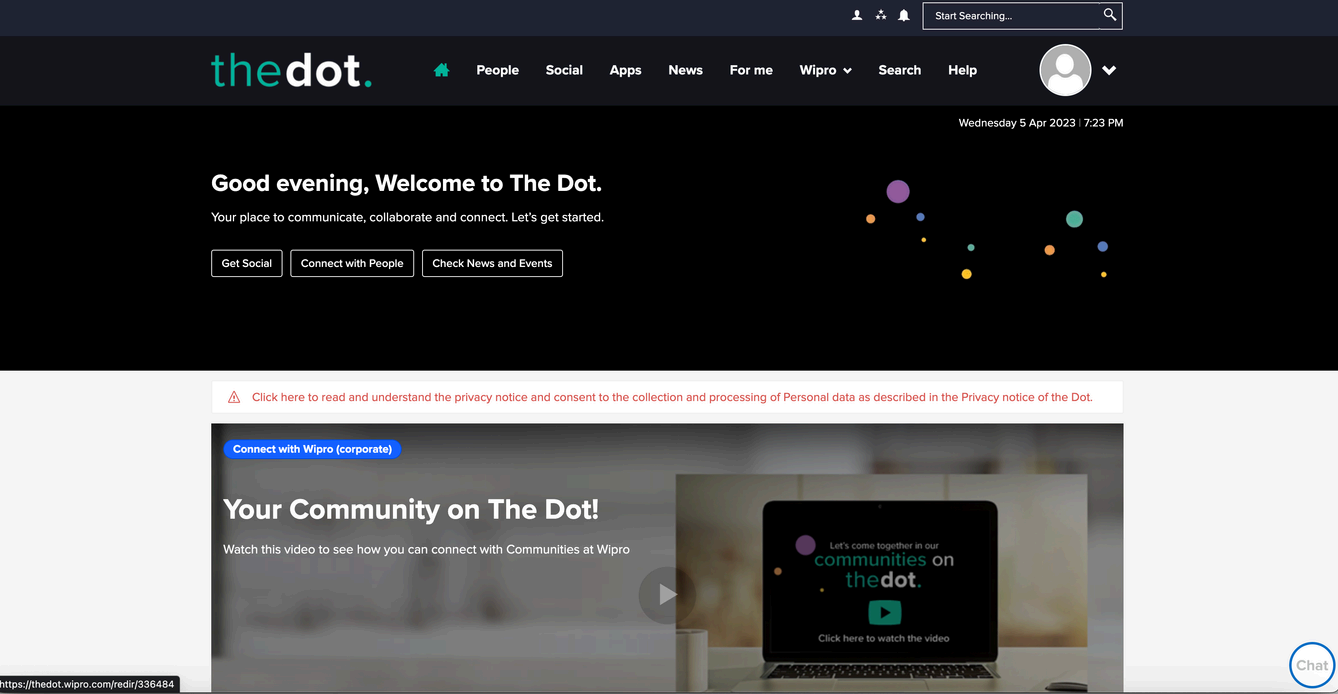Open the org chart icon in top bar

point(881,16)
